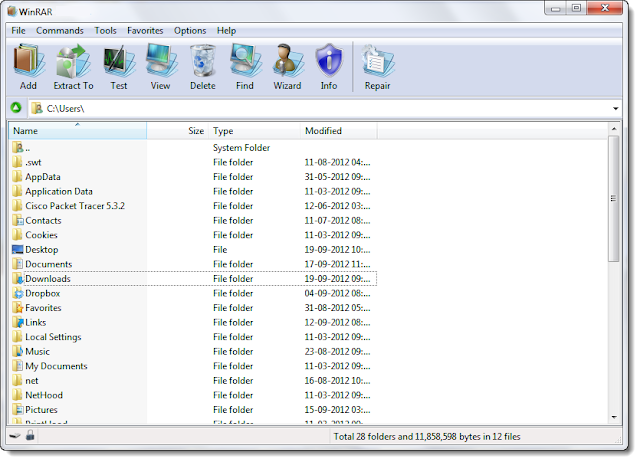Launch the Wizard toolbar icon
The width and height of the screenshot is (640, 462).
coord(288,61)
